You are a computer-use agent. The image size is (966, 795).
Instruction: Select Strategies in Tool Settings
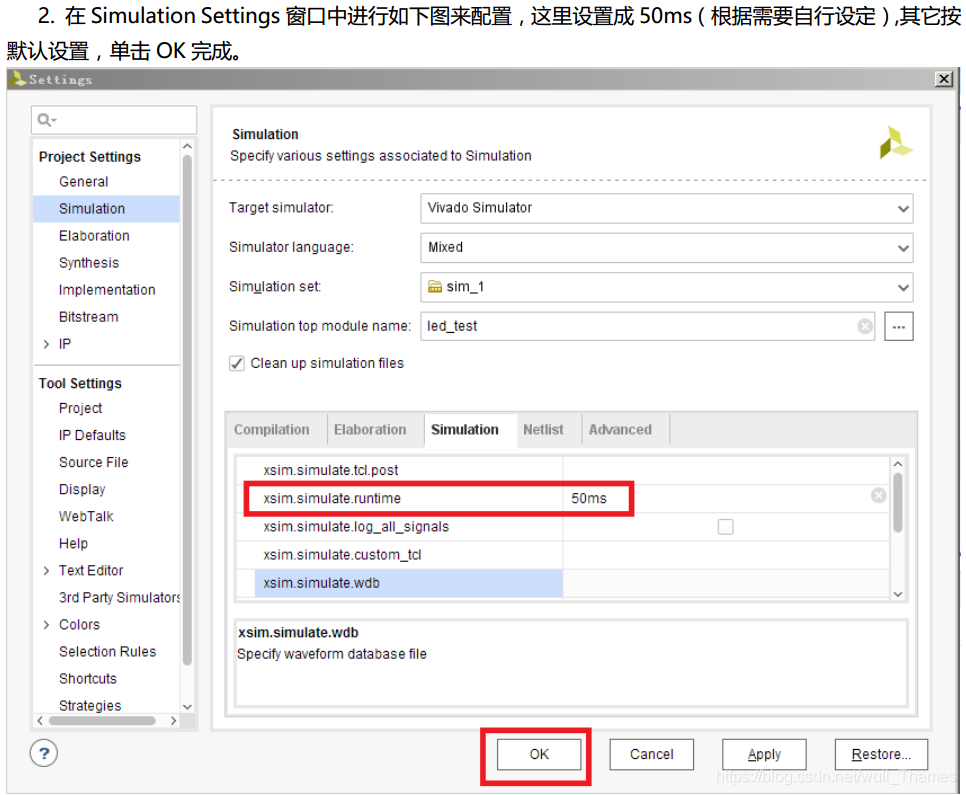pyautogui.click(x=90, y=706)
